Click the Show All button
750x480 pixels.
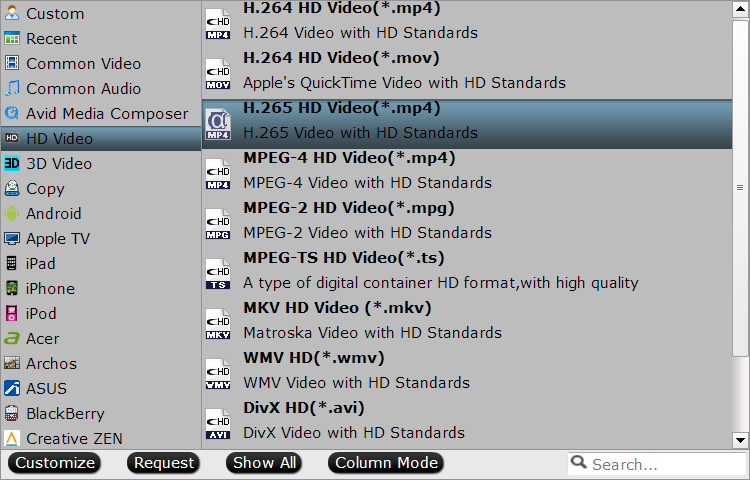point(264,463)
